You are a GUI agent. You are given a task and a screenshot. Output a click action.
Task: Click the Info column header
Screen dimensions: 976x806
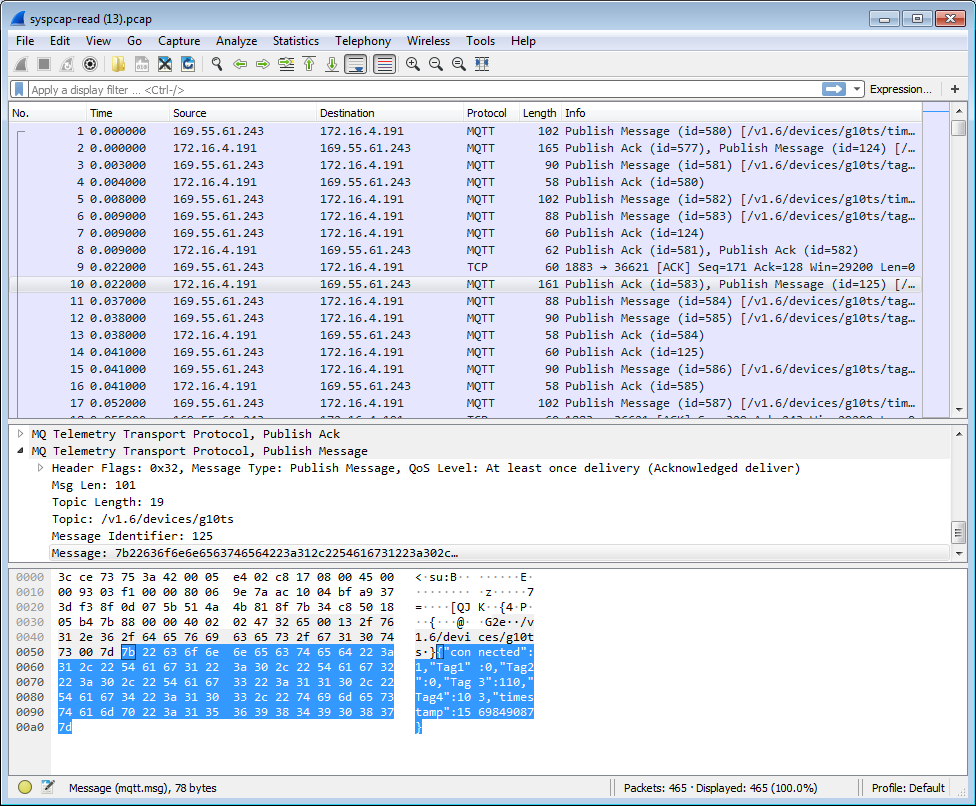pos(741,113)
